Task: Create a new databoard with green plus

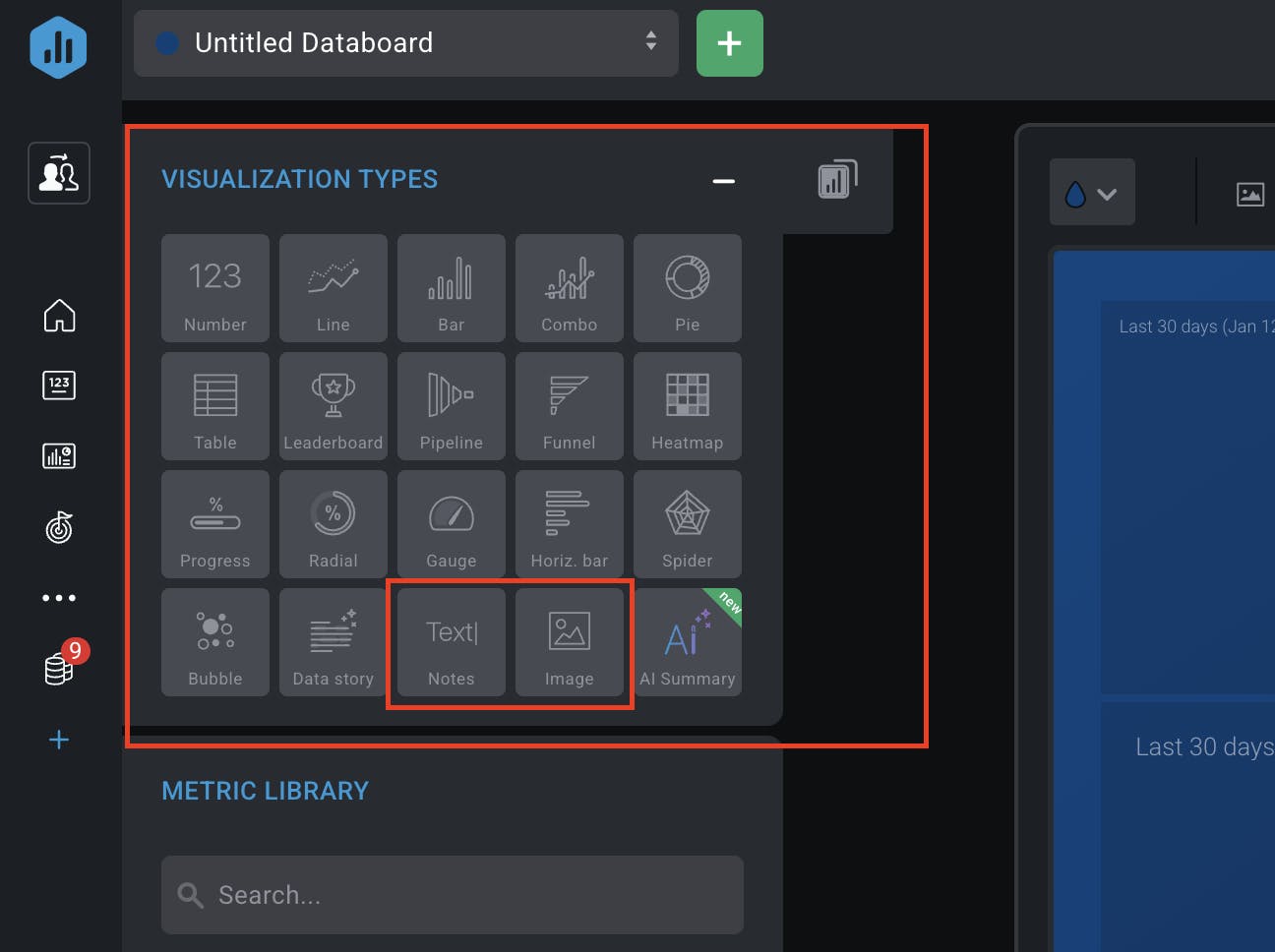Action: pos(729,43)
